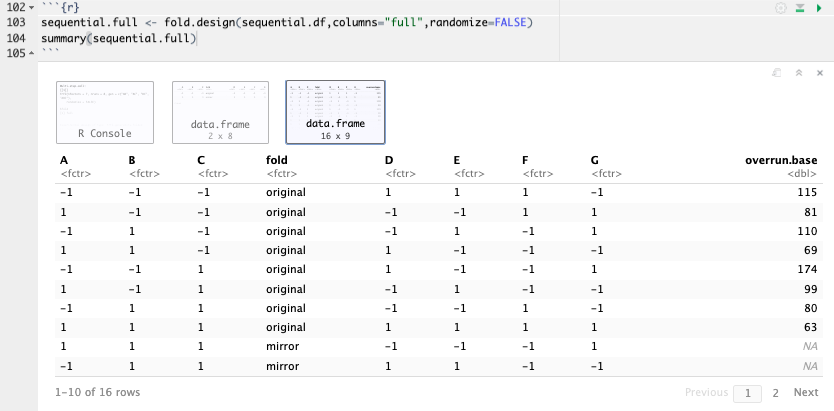Image resolution: width=834 pixels, height=411 pixels.
Task: Clear the chunk output
Action: 820,73
